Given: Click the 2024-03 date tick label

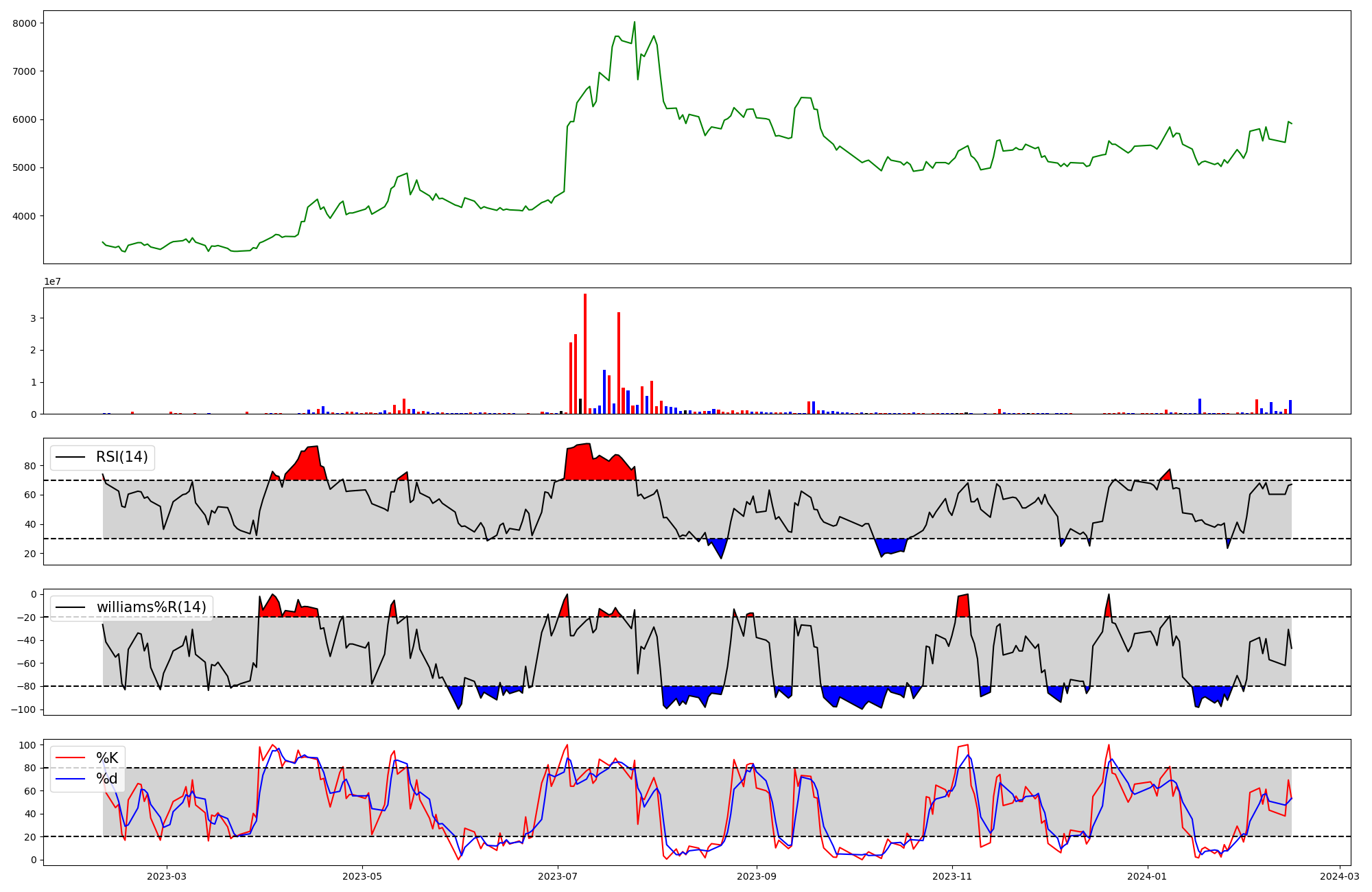Looking at the screenshot, I should point(1340,876).
